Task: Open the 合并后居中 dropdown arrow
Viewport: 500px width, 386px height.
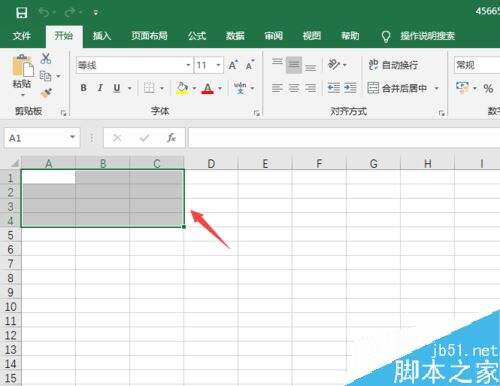Action: pyautogui.click(x=436, y=88)
